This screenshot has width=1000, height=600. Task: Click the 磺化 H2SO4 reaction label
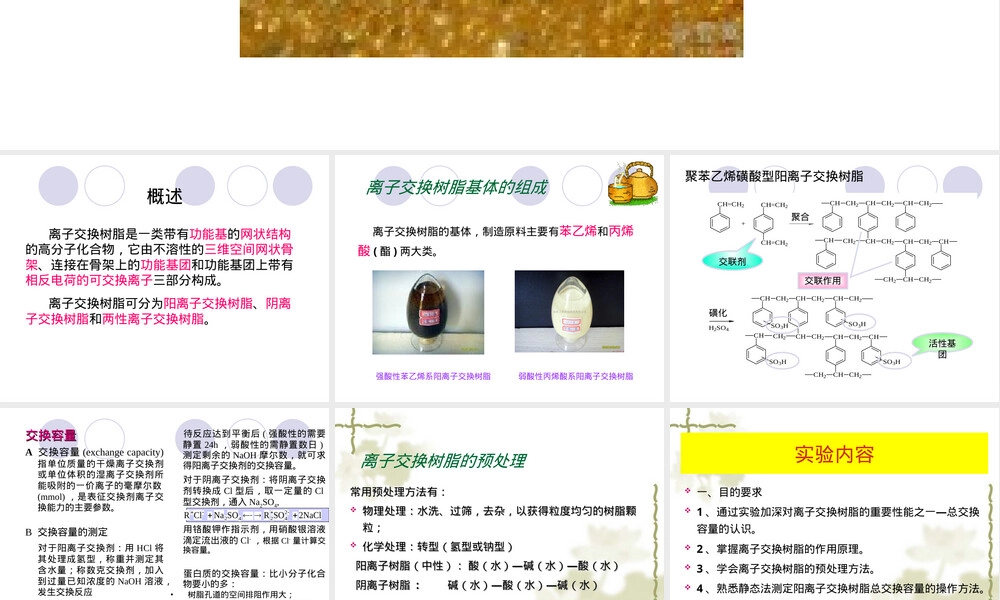(719, 319)
